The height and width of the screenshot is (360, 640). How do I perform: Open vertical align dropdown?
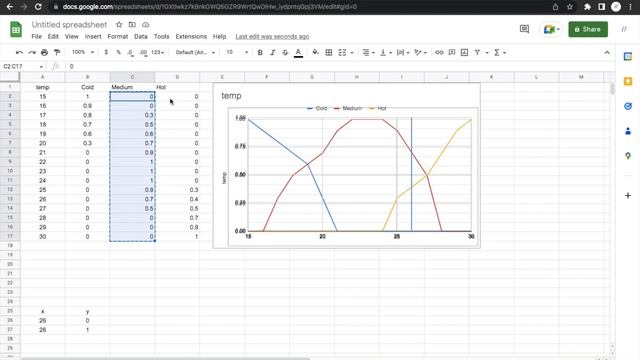(385, 52)
